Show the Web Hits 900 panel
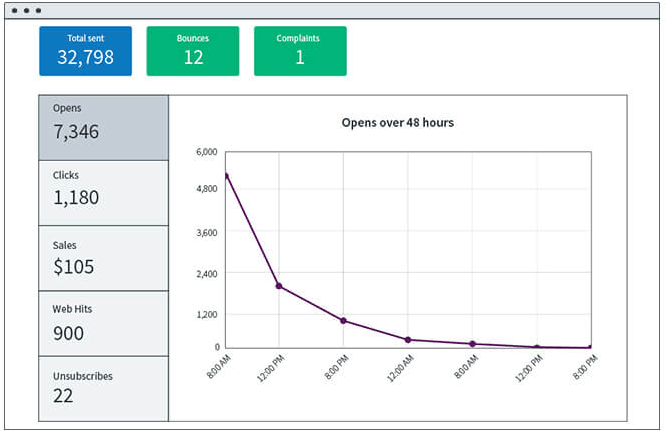This screenshot has width=665, height=432. click(x=103, y=323)
